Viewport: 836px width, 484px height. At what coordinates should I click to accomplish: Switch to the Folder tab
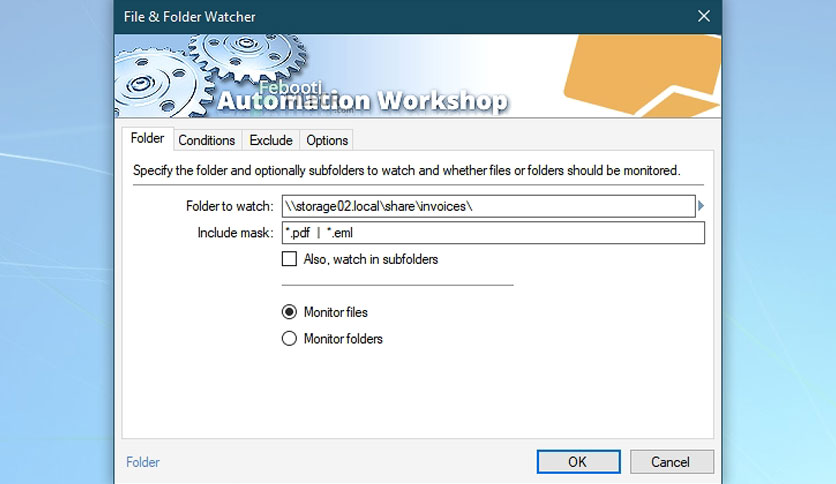tap(148, 139)
